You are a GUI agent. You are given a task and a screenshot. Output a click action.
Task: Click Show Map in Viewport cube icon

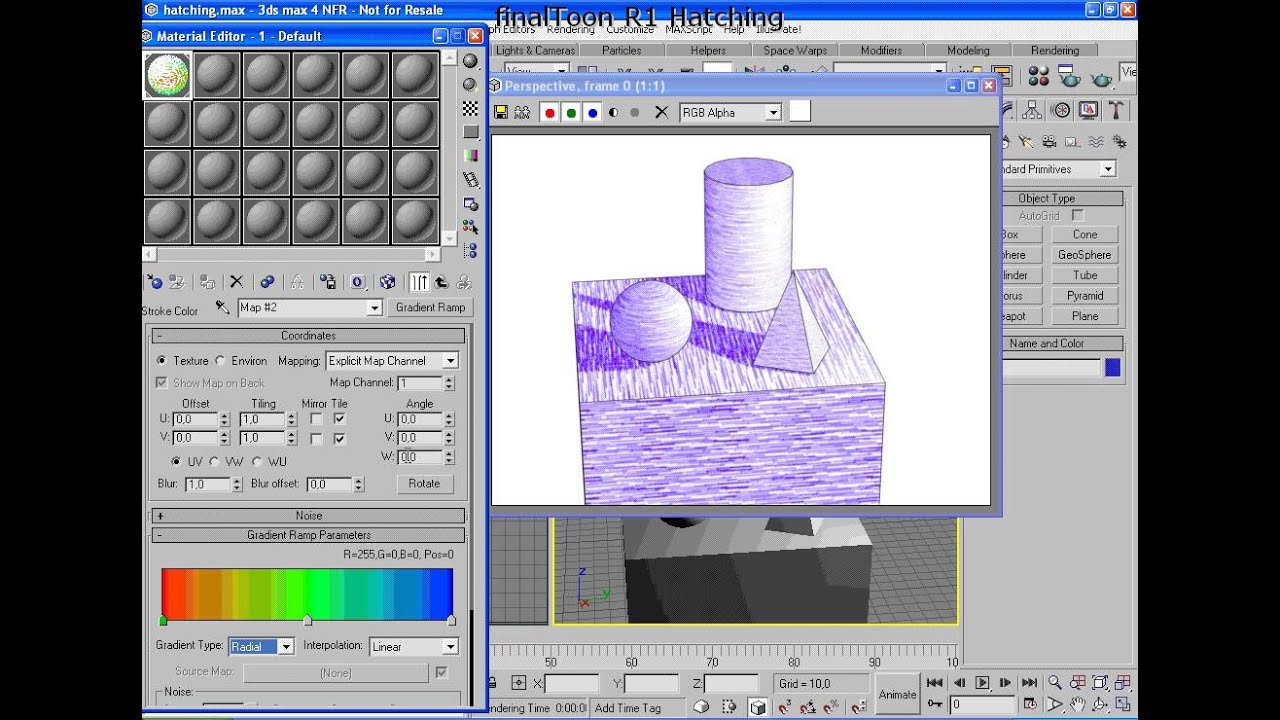pyautogui.click(x=387, y=282)
